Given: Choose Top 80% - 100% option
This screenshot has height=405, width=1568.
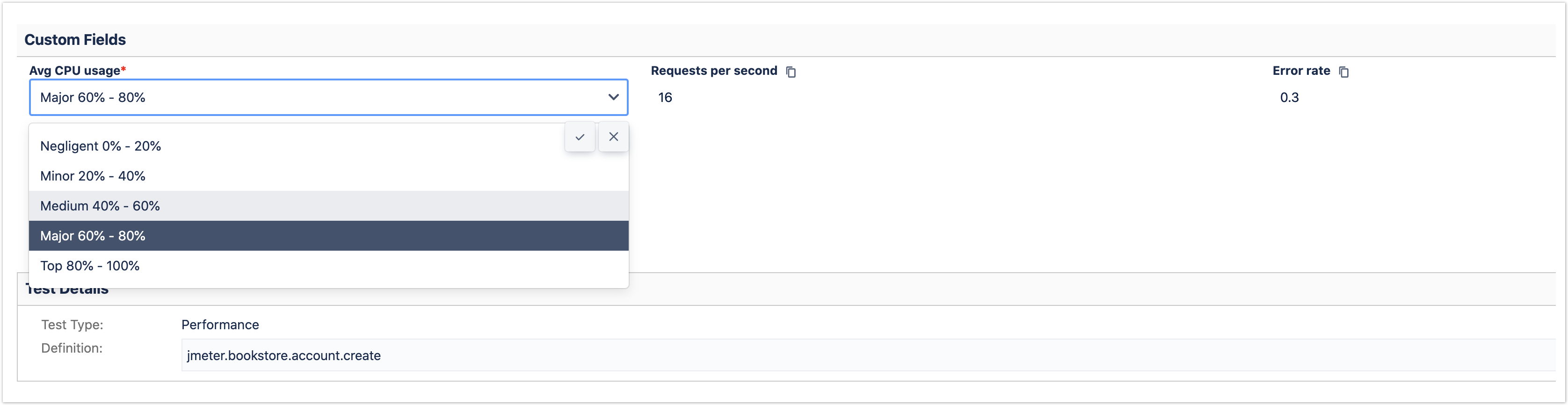Looking at the screenshot, I should click(89, 266).
